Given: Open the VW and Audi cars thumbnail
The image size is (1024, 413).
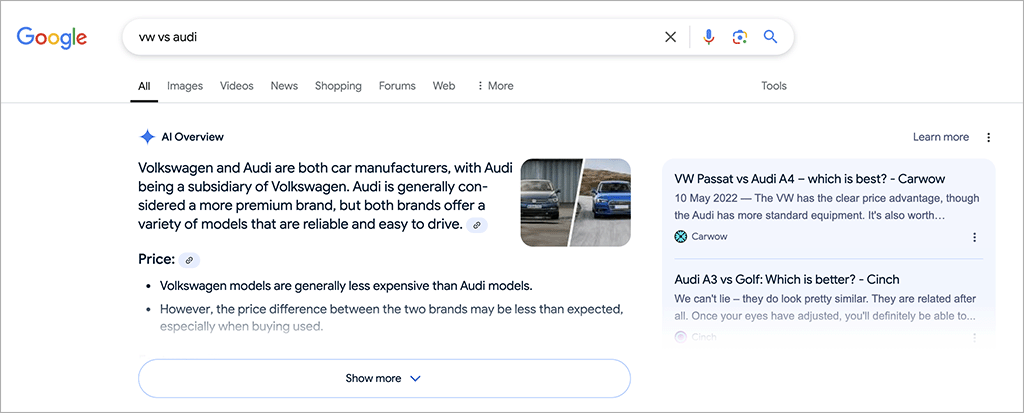Looking at the screenshot, I should (x=575, y=203).
